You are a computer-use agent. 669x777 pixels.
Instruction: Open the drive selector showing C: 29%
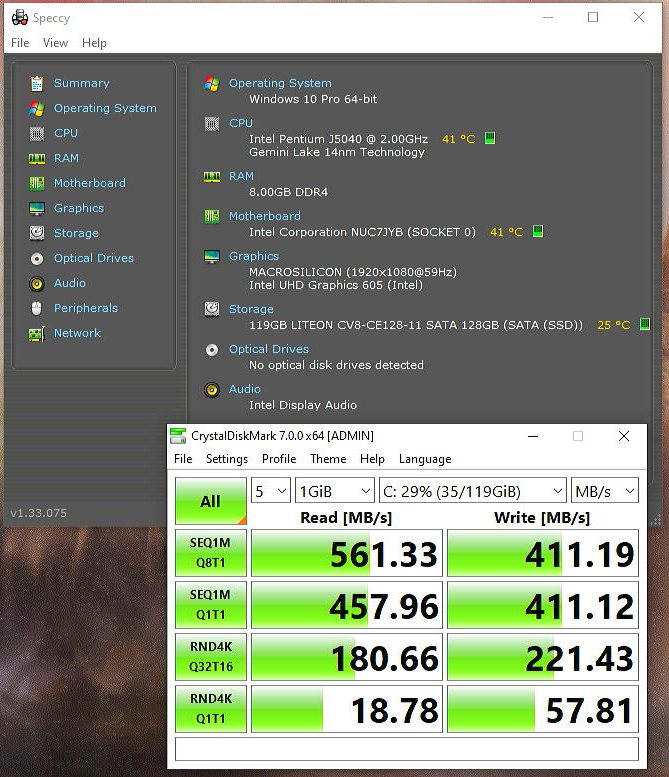point(472,491)
